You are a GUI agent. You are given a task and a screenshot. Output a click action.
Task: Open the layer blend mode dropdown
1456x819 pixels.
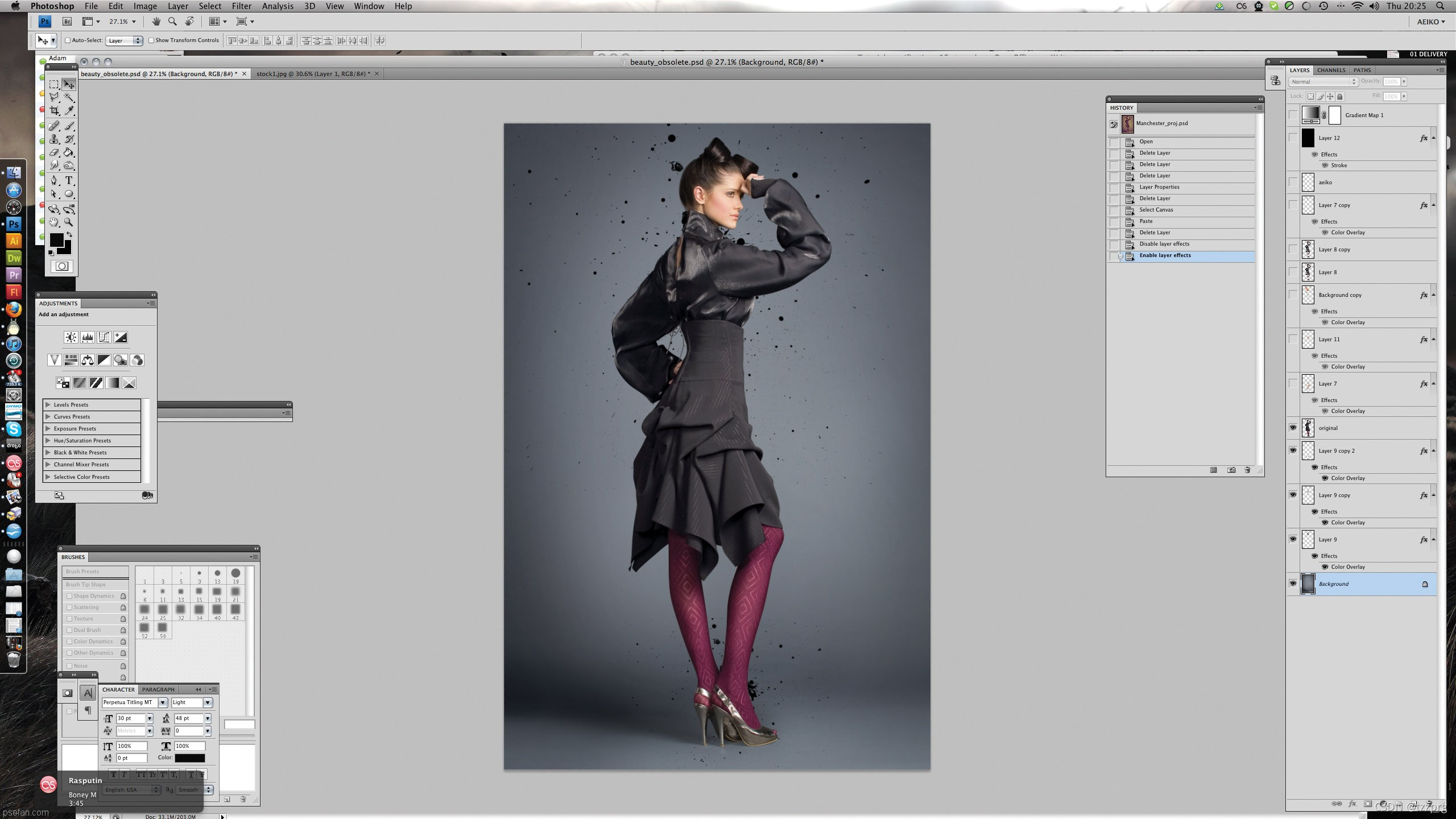pos(1323,82)
